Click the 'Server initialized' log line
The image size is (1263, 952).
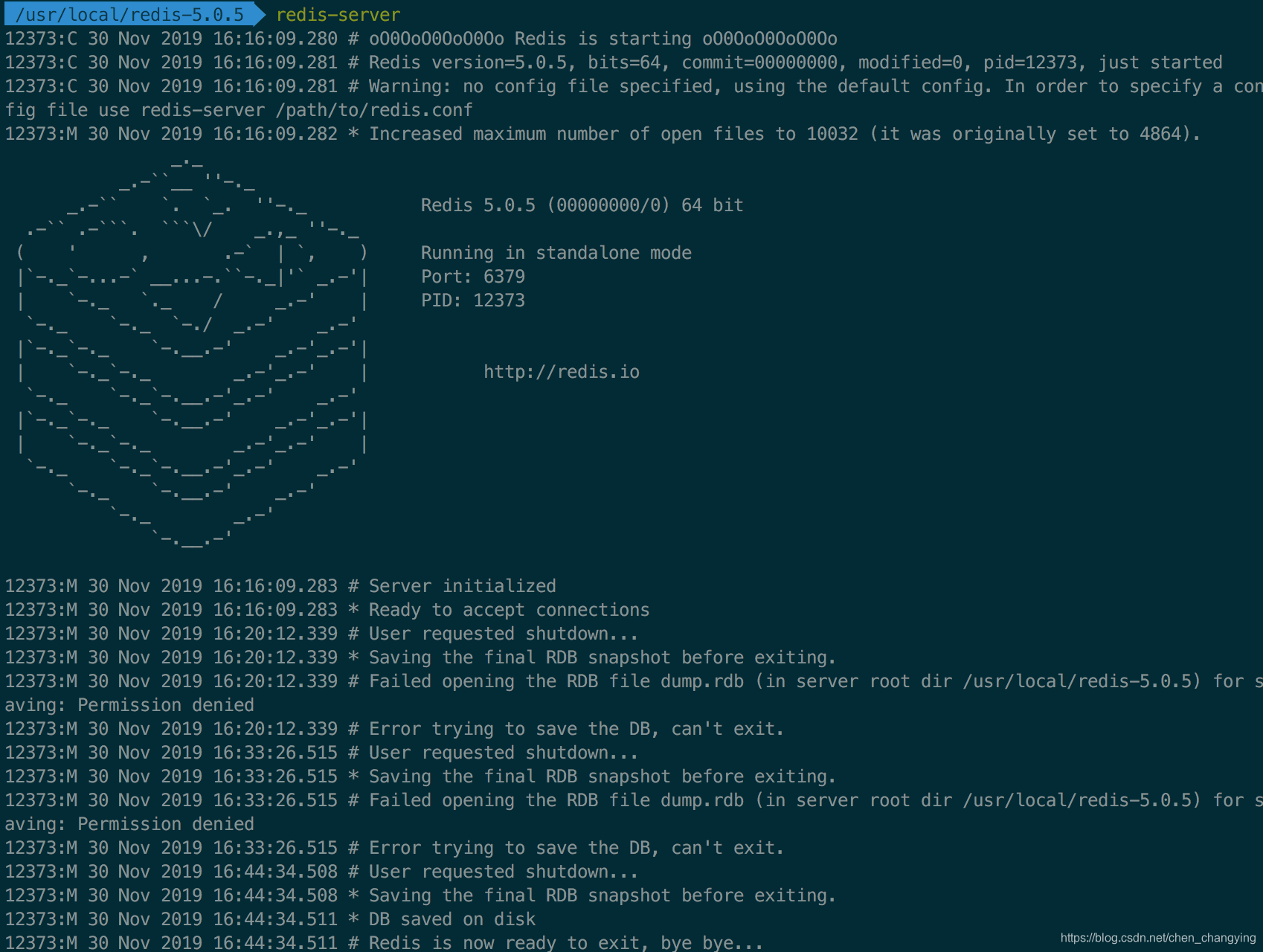click(x=280, y=586)
